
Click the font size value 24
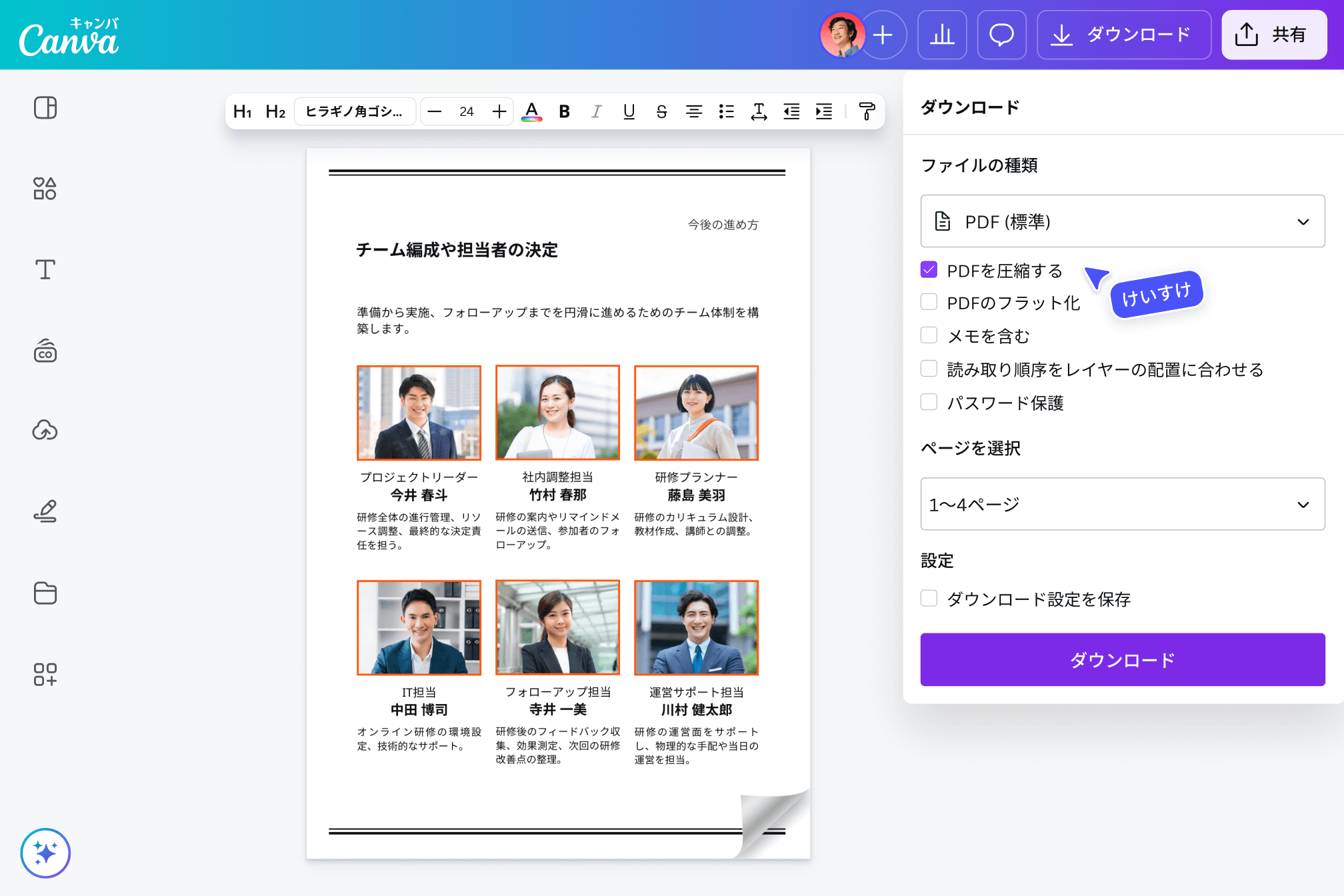[467, 111]
